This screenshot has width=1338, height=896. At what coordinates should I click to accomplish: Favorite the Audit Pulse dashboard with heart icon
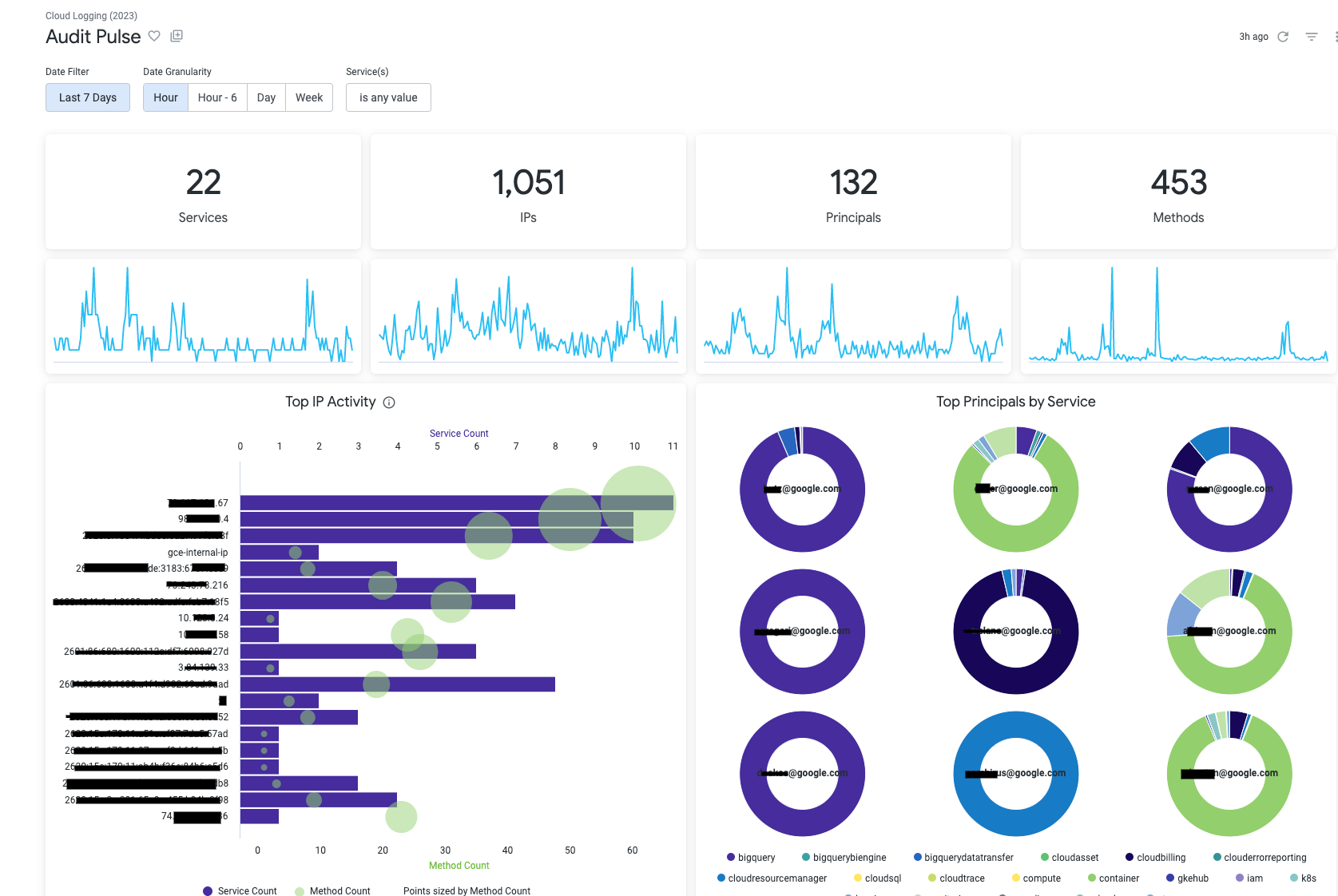click(x=154, y=36)
